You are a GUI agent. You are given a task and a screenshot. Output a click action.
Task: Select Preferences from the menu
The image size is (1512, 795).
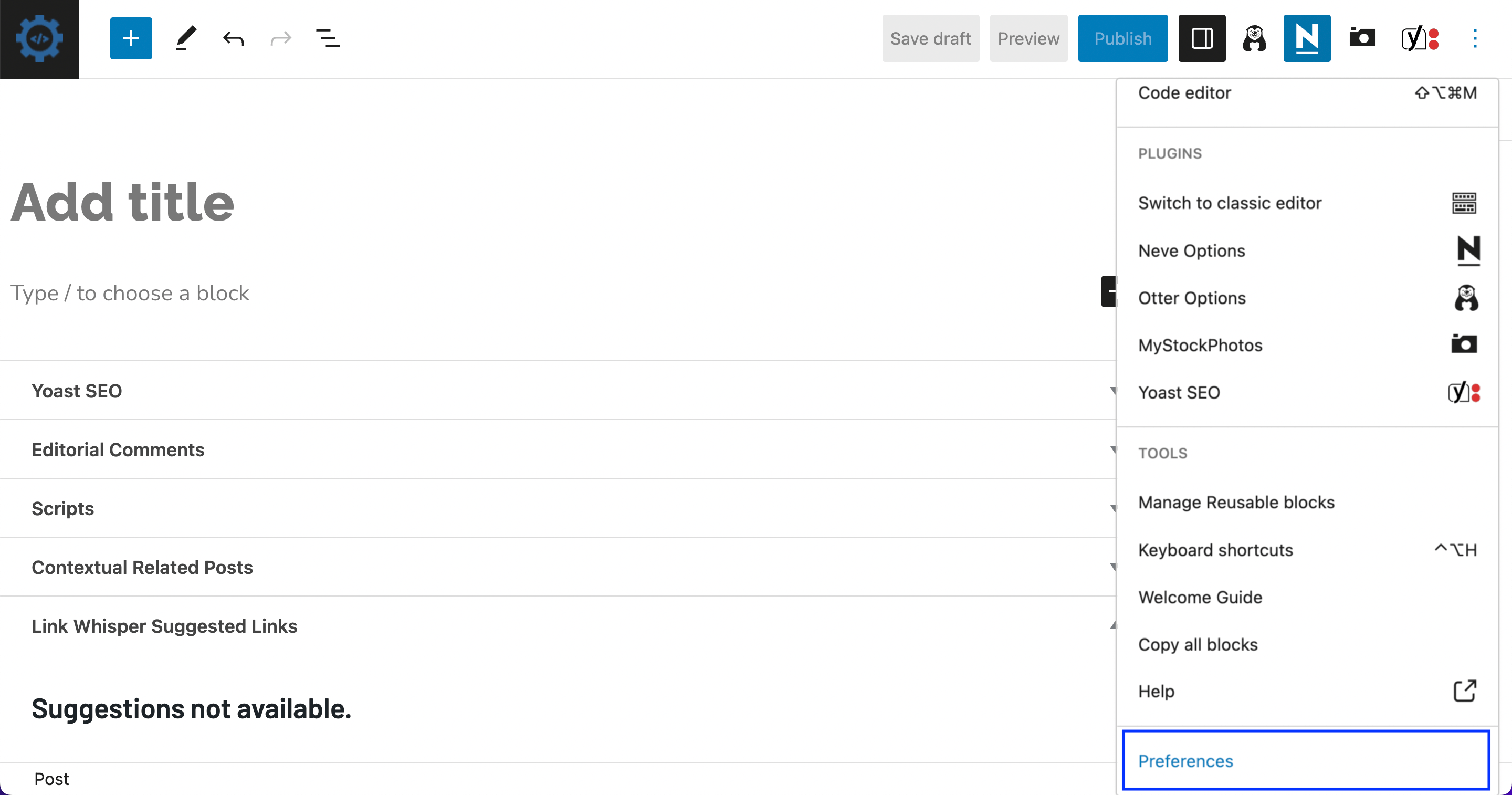coord(1185,760)
